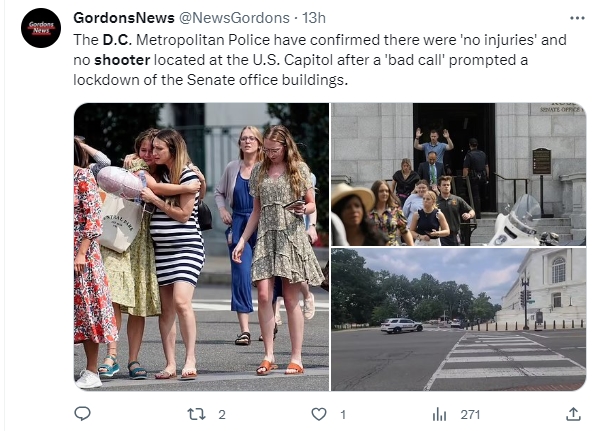View tweet analytics bar chart icon

[439, 414]
